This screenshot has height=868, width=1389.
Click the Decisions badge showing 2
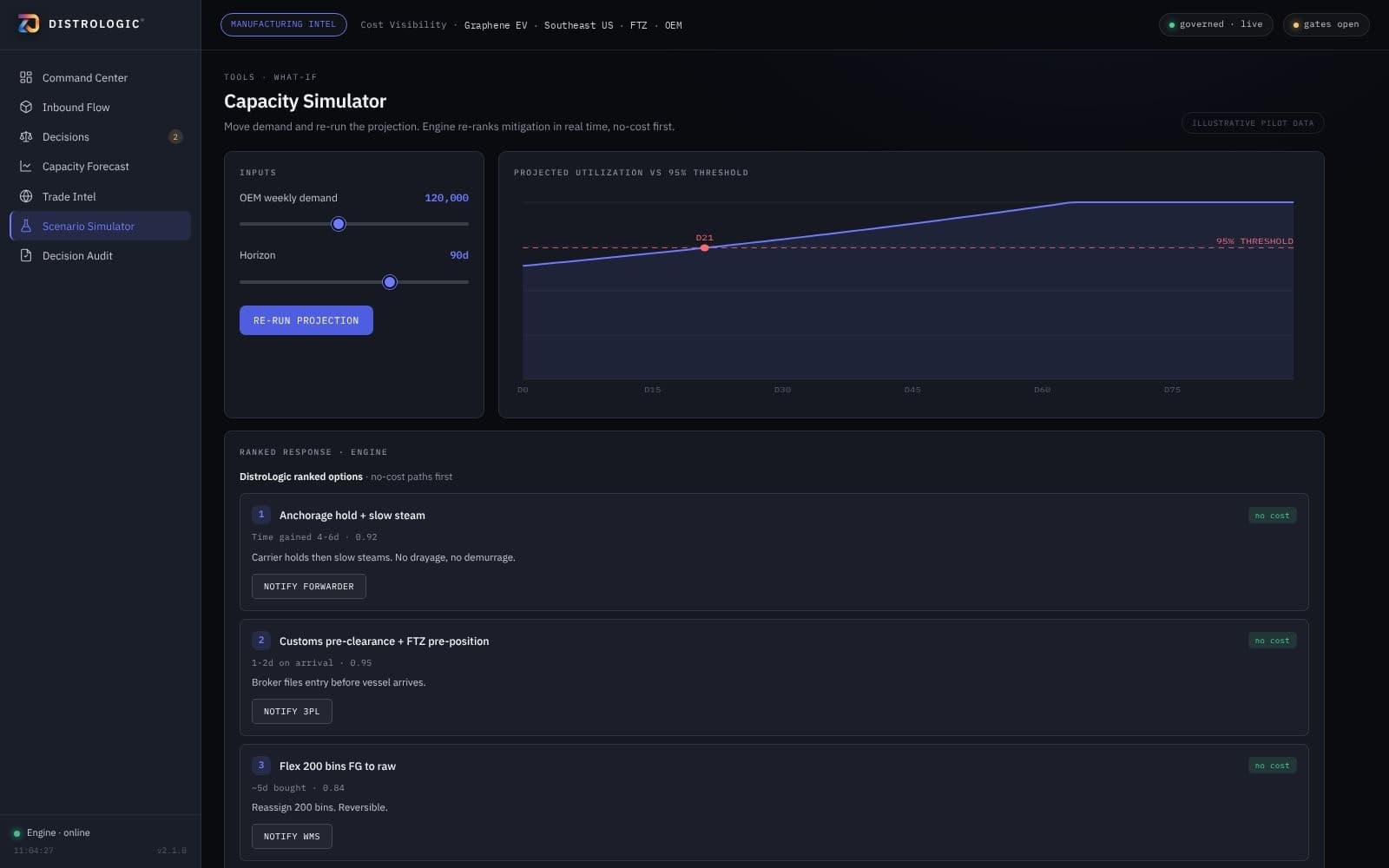175,136
